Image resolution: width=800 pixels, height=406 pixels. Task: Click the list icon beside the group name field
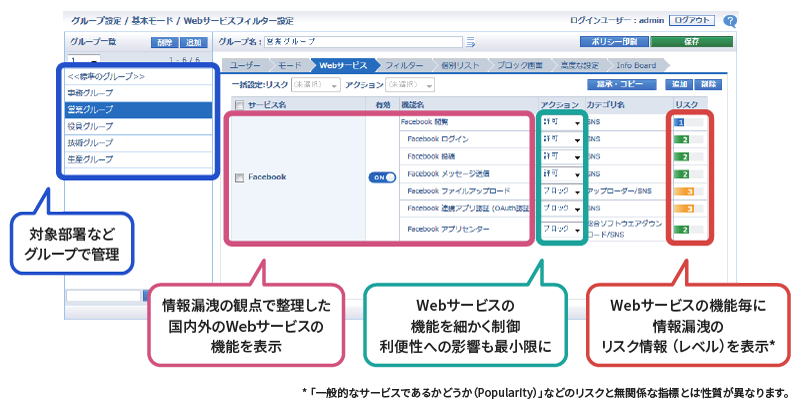click(x=469, y=42)
